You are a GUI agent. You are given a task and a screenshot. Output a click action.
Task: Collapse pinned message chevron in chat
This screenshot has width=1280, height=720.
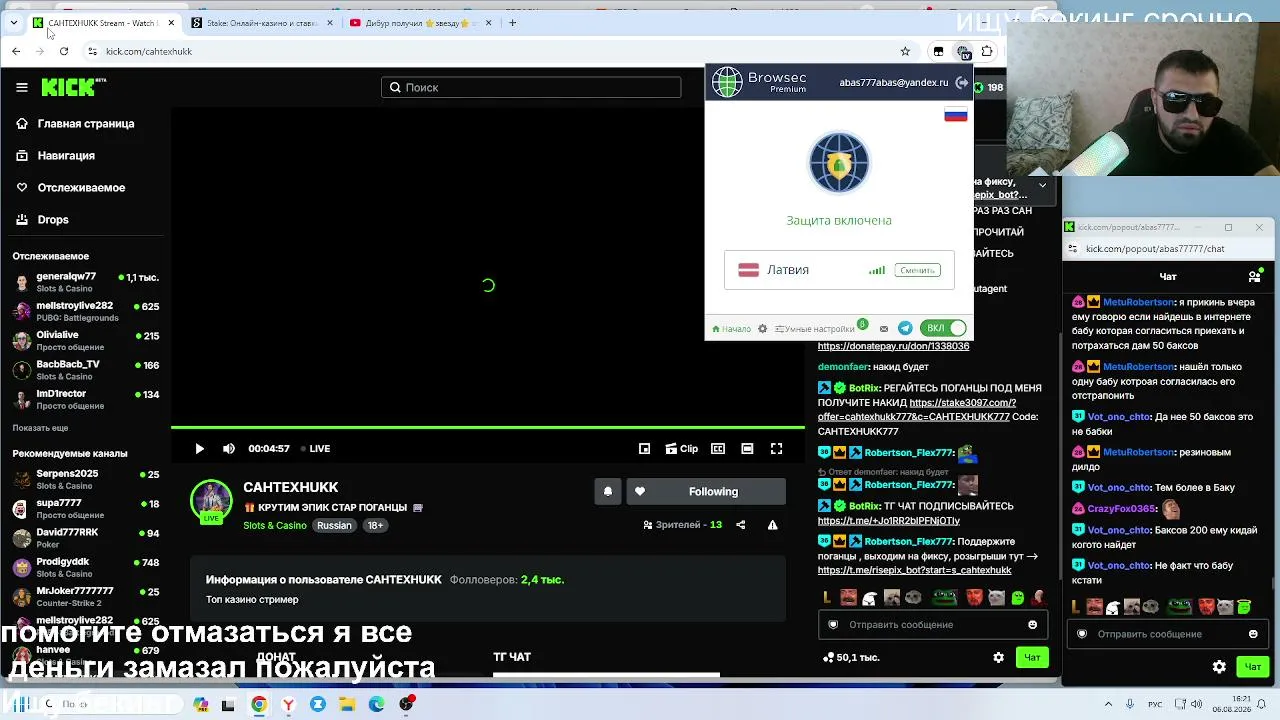pos(1042,185)
